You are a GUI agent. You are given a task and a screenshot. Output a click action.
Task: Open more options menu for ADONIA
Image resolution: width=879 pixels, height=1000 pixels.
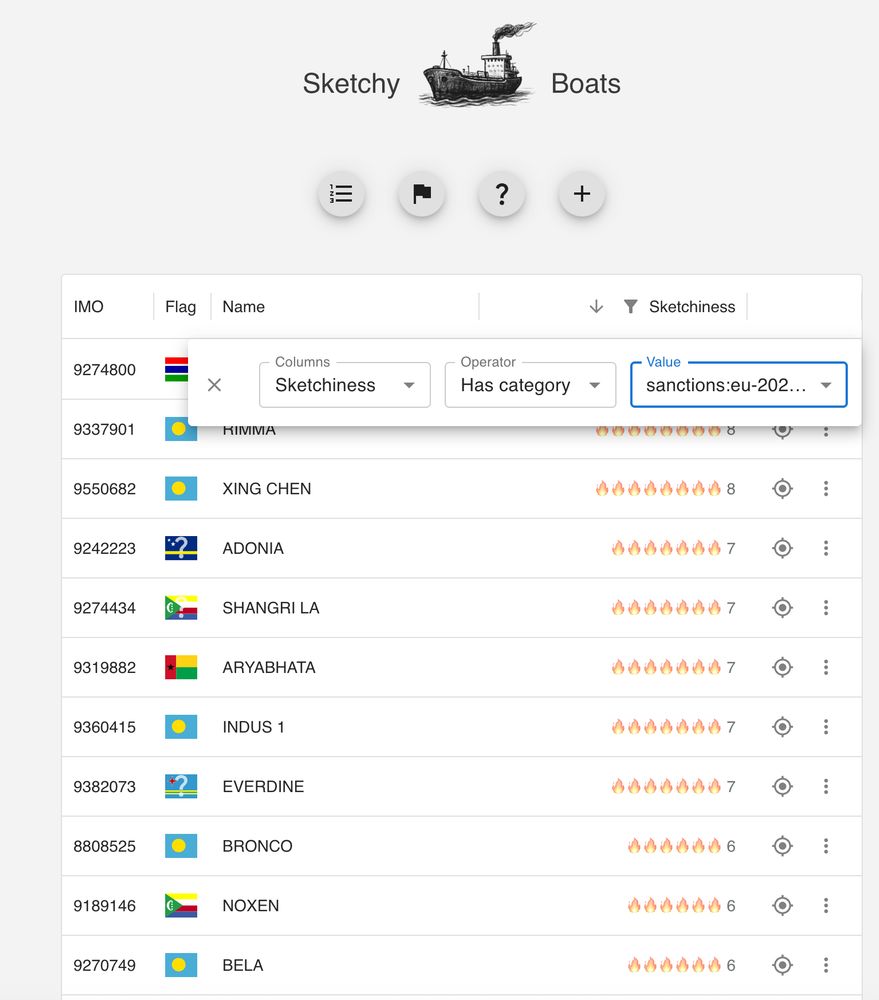(826, 548)
